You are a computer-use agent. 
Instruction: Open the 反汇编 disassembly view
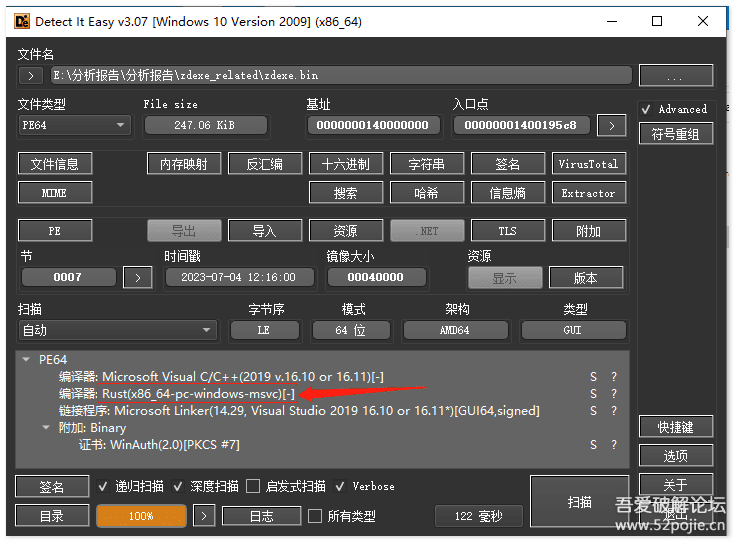[265, 164]
